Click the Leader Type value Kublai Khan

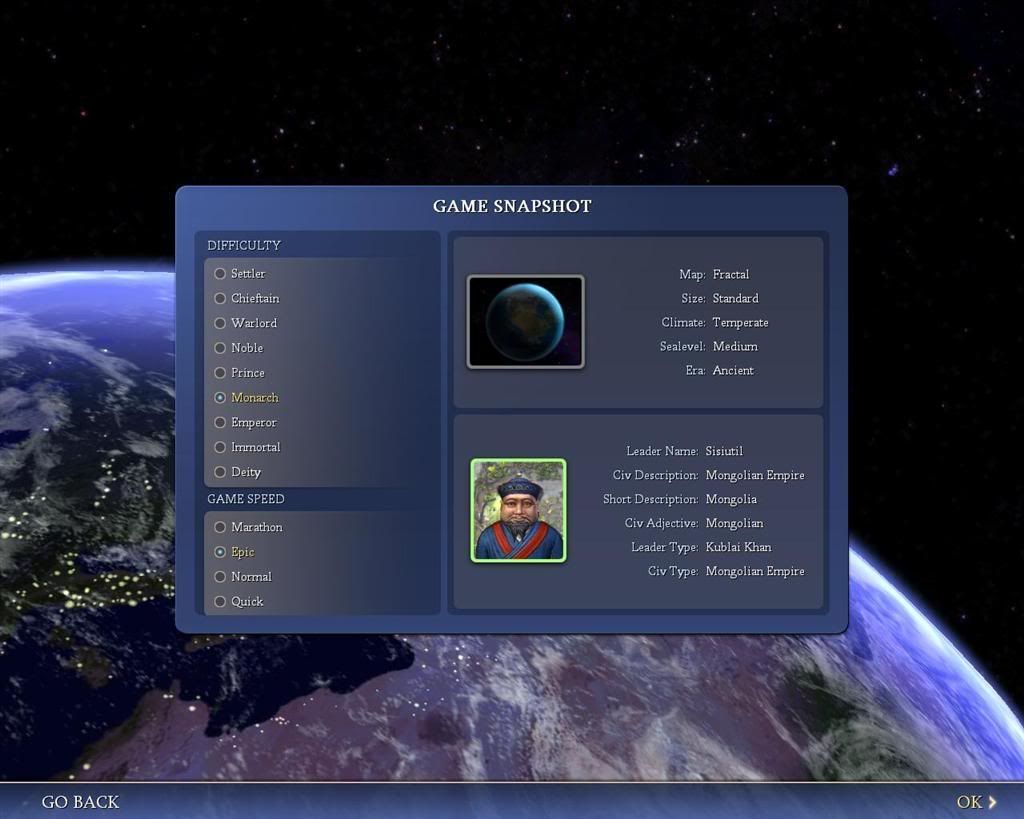coord(739,547)
